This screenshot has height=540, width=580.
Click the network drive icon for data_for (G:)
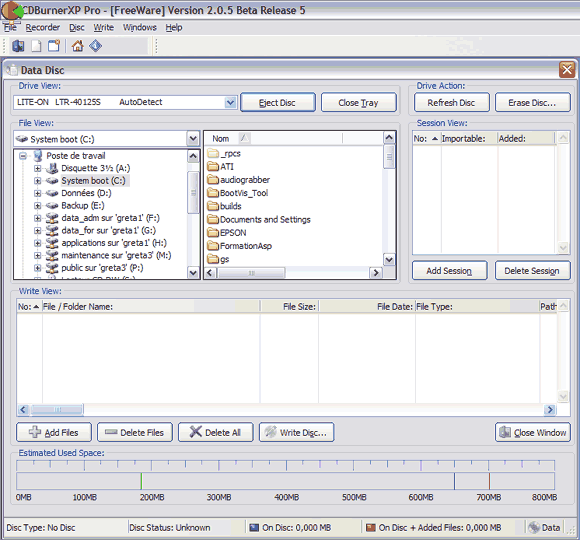tap(52, 230)
